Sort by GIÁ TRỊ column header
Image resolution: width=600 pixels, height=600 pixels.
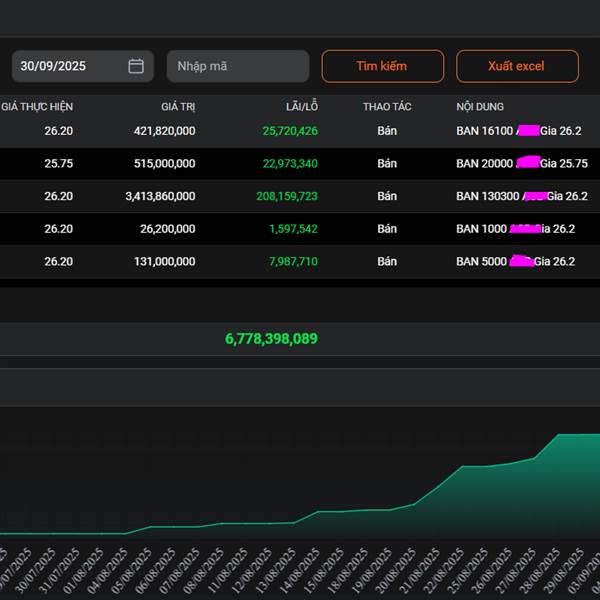[178, 106]
